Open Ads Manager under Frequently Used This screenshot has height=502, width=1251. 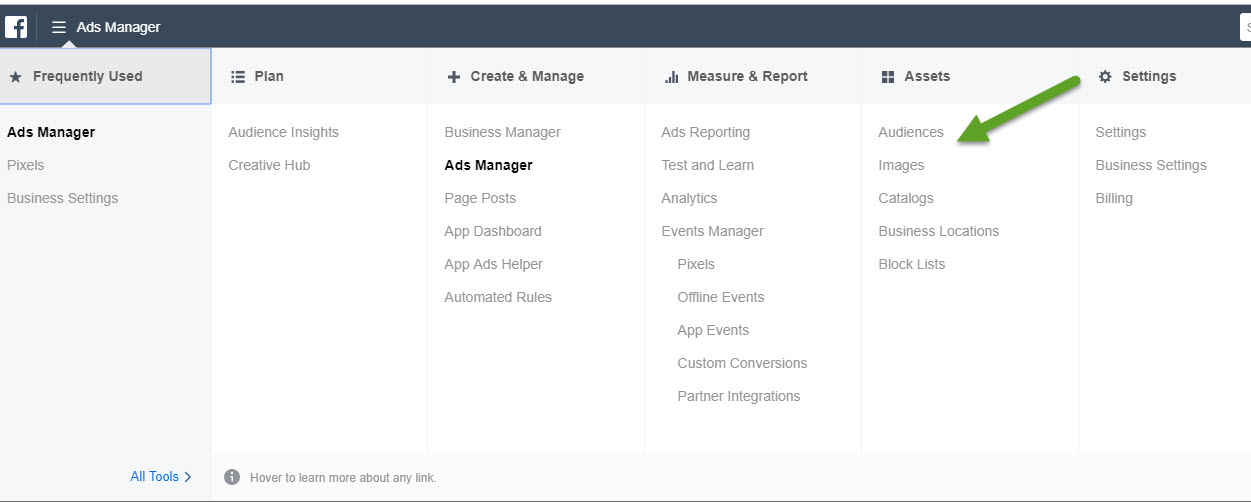51,132
